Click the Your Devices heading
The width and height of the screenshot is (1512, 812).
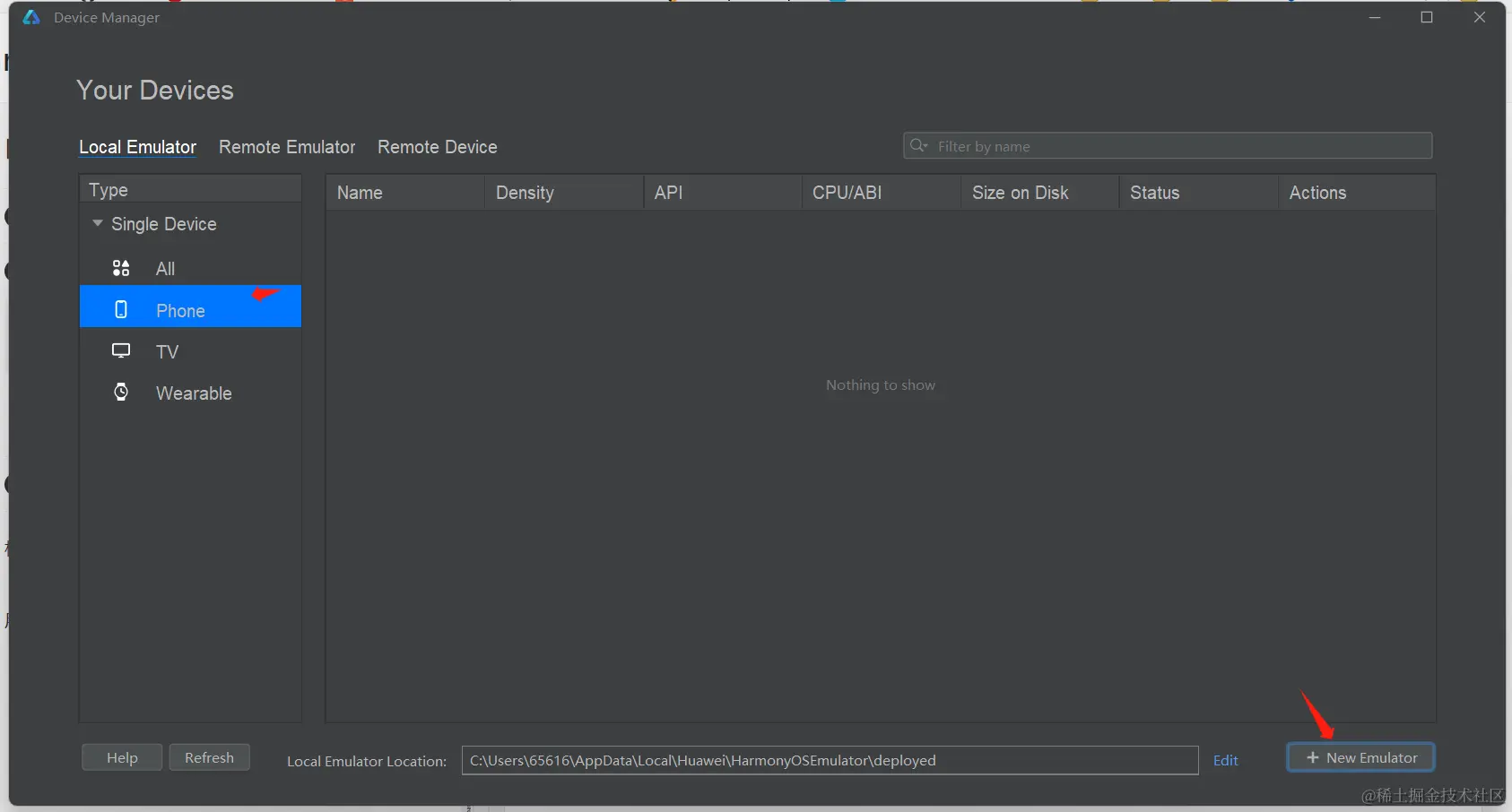point(155,91)
